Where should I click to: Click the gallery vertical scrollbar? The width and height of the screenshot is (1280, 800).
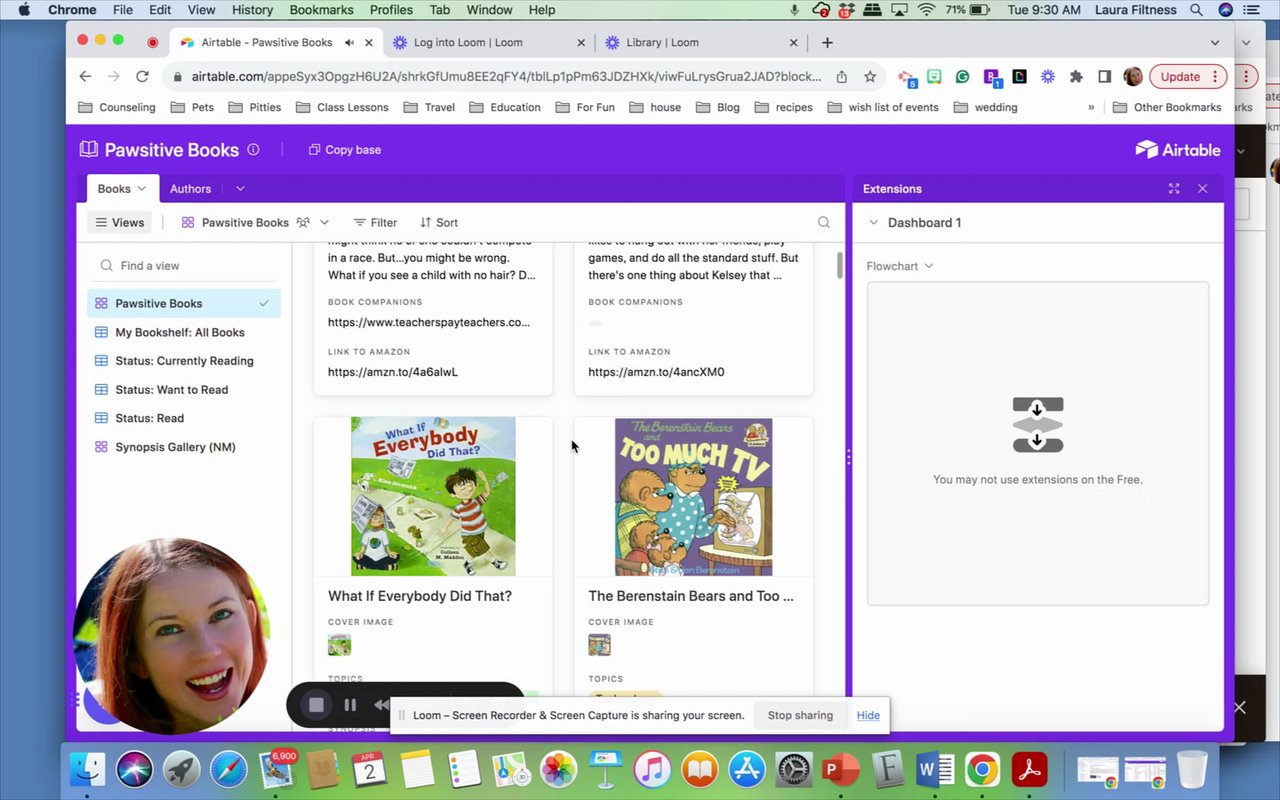tap(840, 265)
